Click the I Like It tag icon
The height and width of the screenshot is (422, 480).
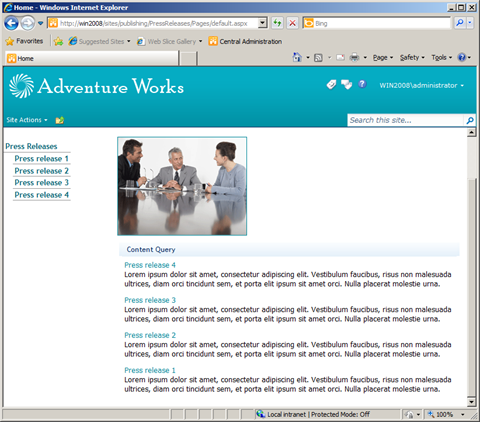[x=331, y=85]
